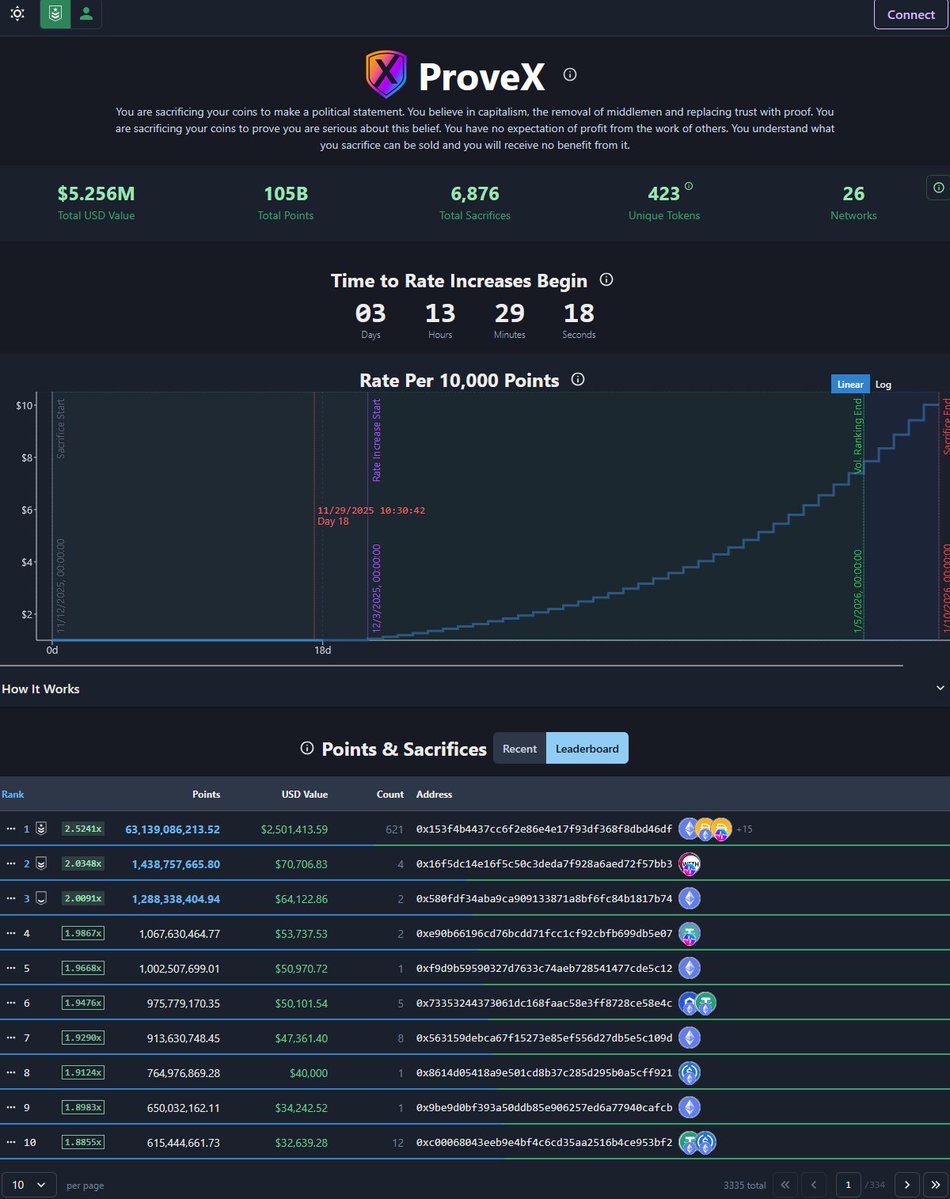This screenshot has width=950, height=1199.
Task: Click the 2.5241x multiplier badge
Action: (83, 829)
